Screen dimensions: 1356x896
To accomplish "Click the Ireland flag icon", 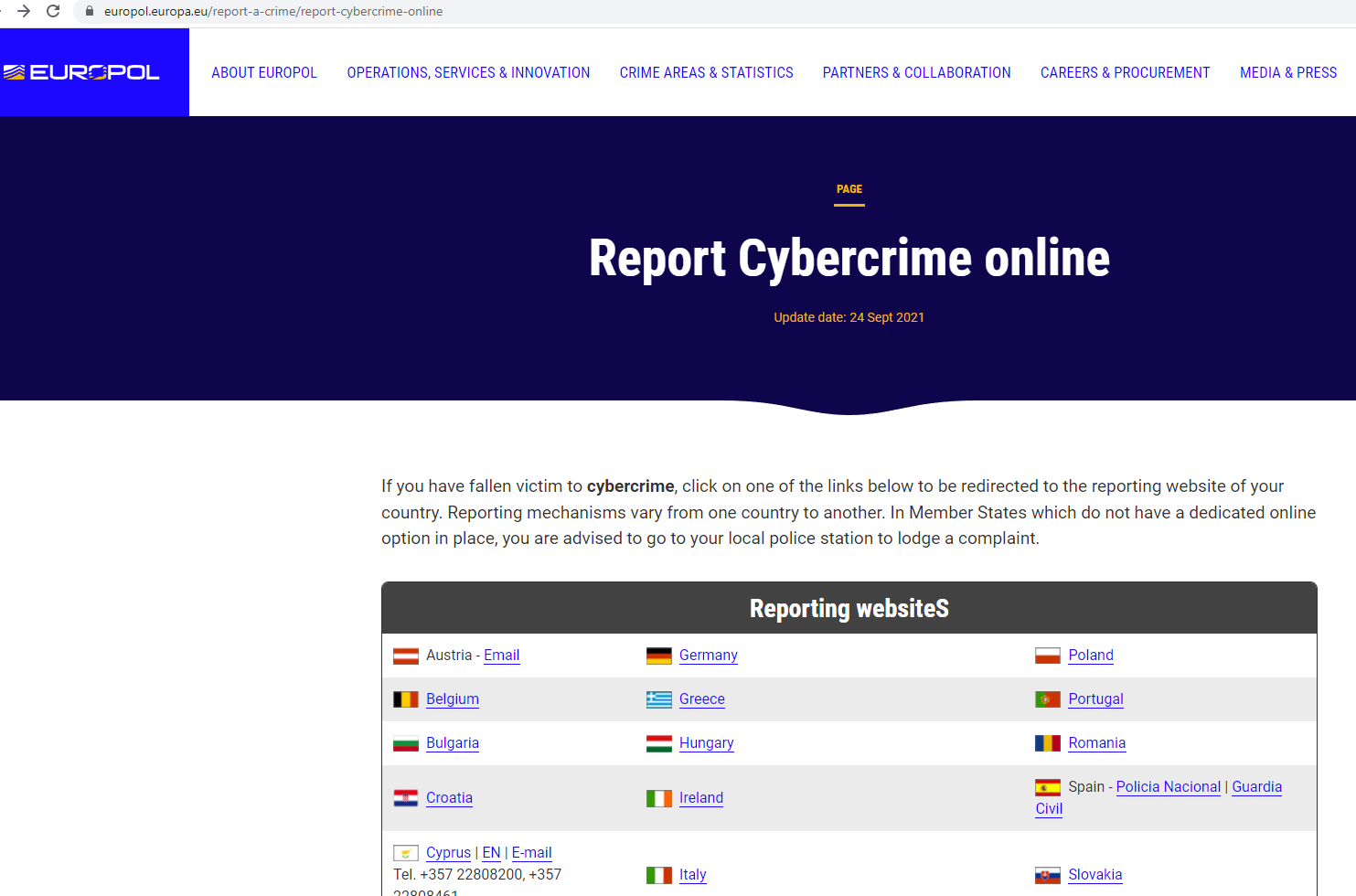I will (659, 798).
